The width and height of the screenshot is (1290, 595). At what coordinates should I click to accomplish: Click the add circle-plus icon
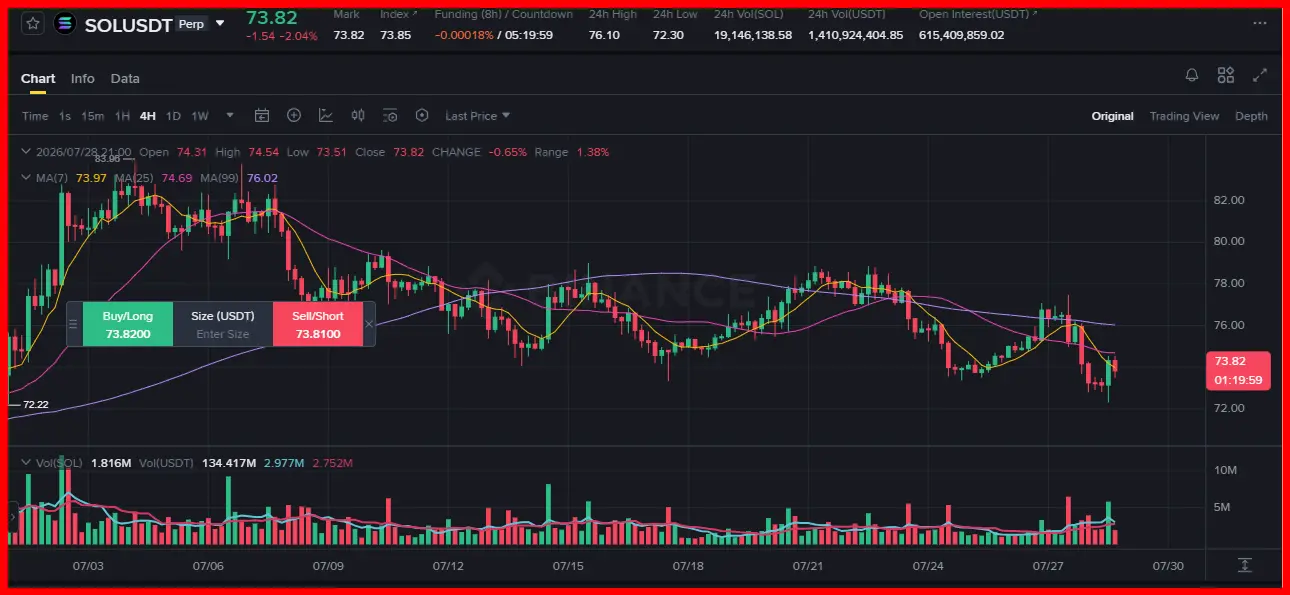[294, 116]
